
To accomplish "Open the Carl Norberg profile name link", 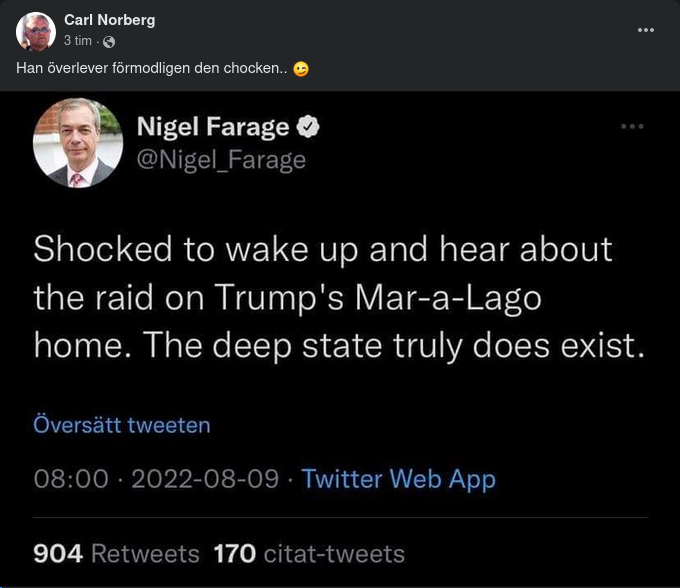I will pos(109,20).
